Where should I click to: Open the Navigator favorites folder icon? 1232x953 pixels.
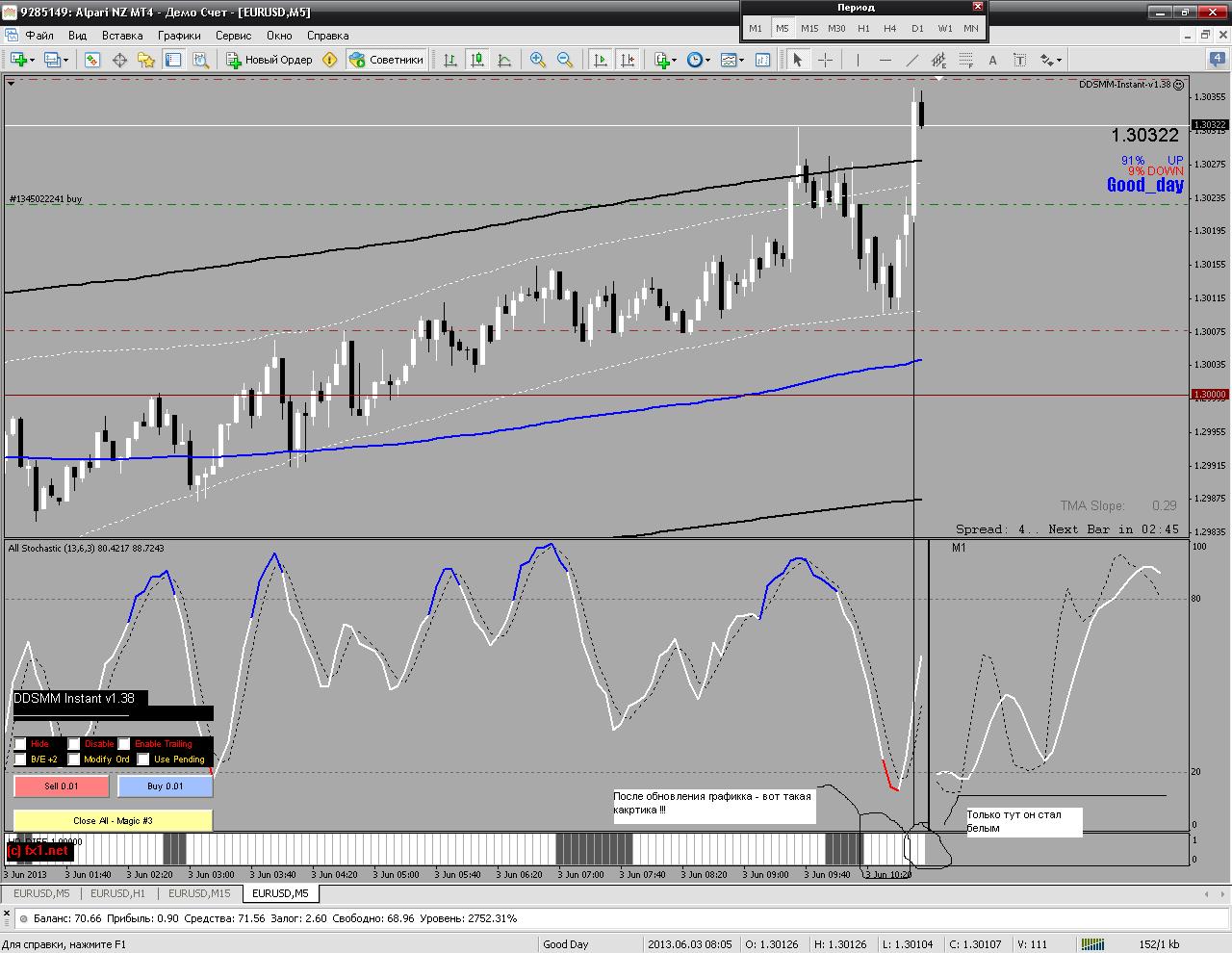click(146, 60)
